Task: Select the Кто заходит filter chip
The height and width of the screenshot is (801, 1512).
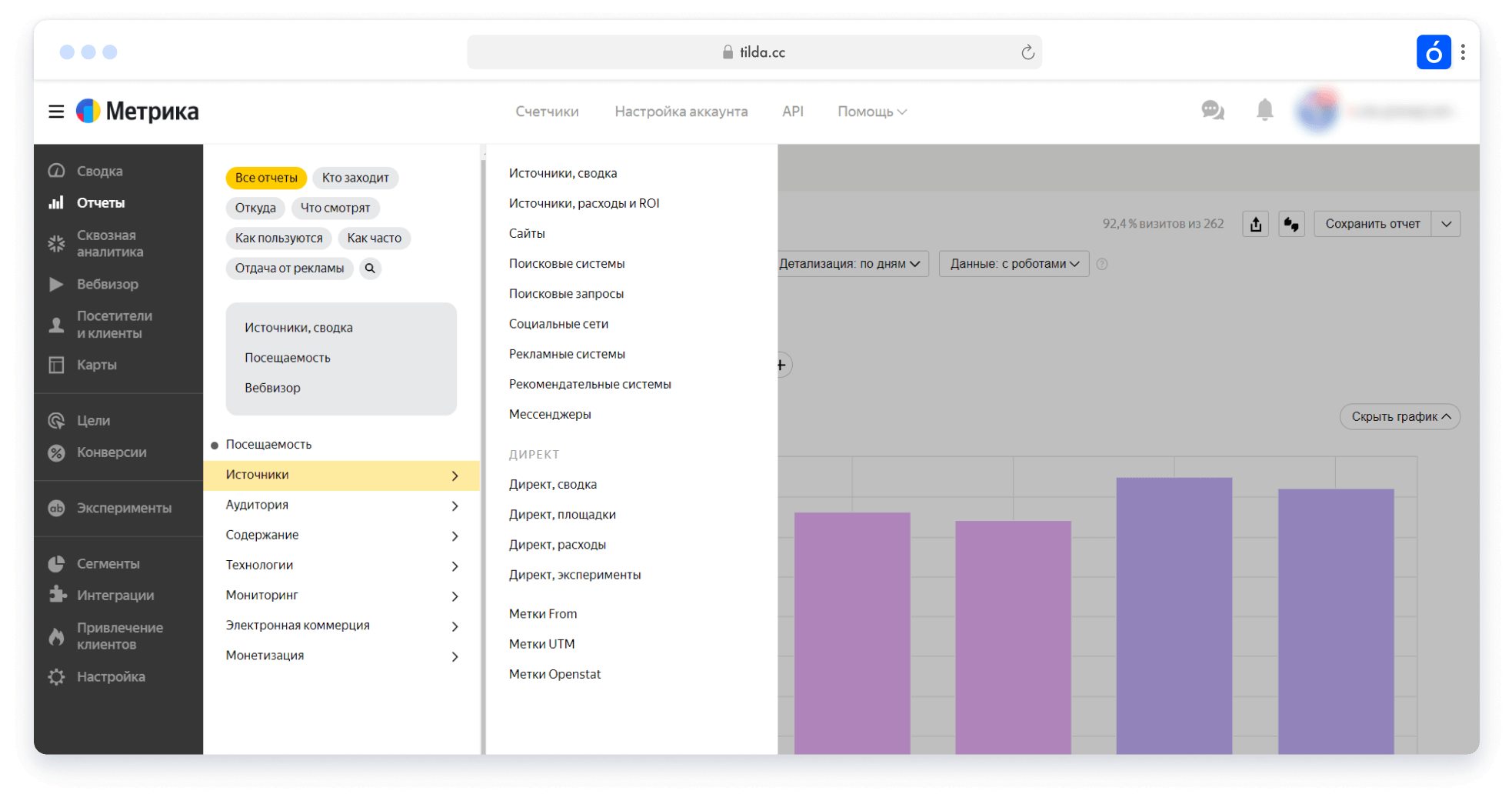Action: click(355, 178)
